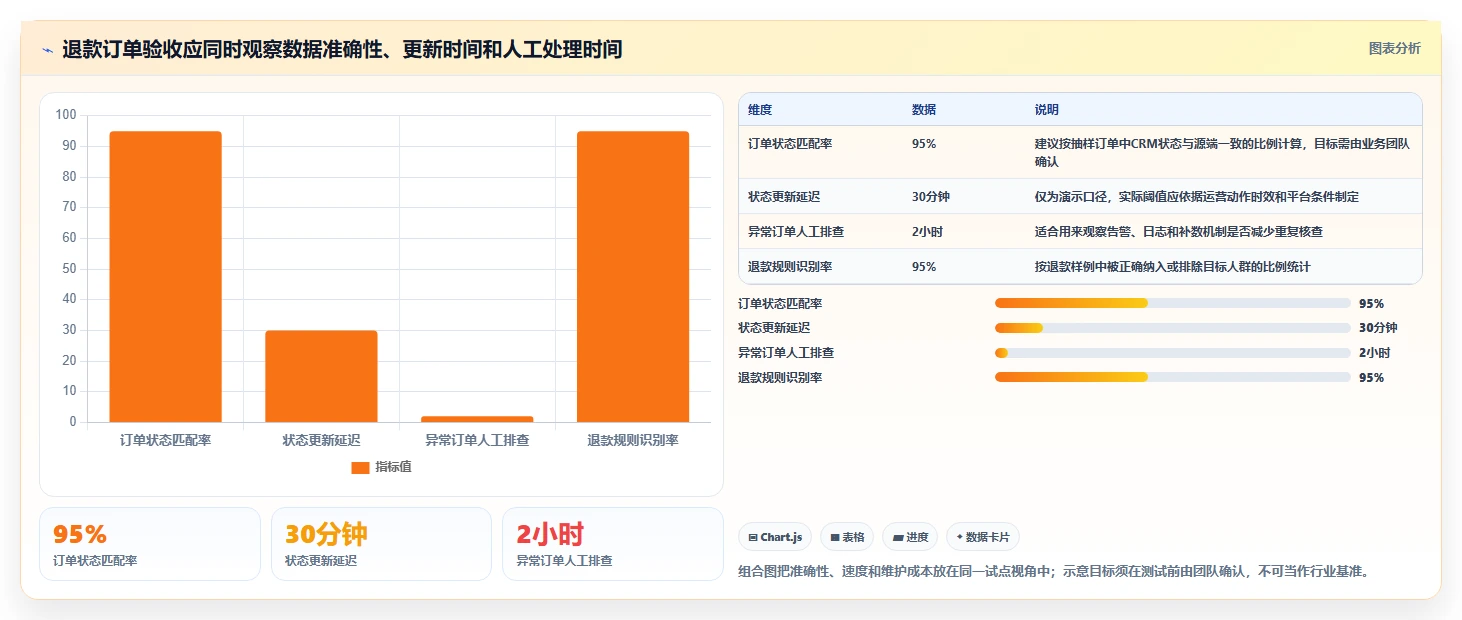The width and height of the screenshot is (1462, 620).
Task: Click the 状态更新延迟 progress bar
Action: 1173,328
